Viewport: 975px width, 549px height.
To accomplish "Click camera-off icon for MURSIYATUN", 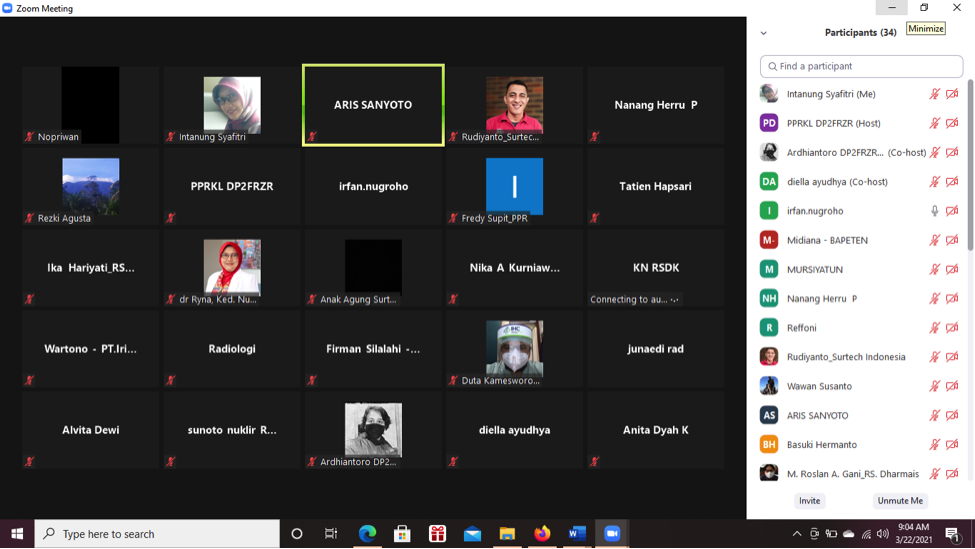I will tap(952, 269).
